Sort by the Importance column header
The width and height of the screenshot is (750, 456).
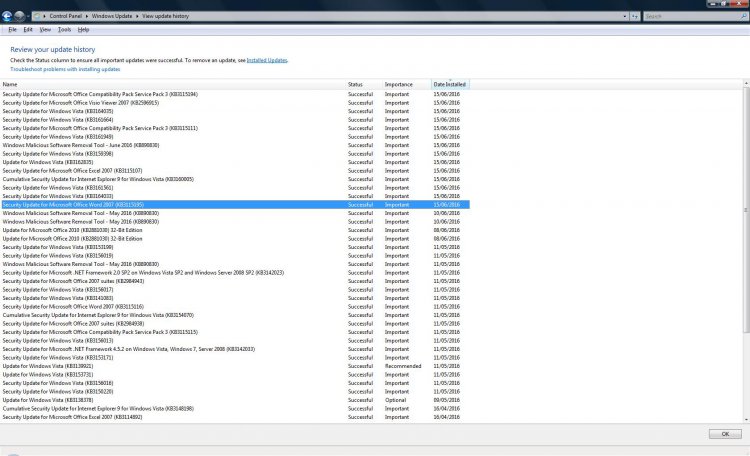pyautogui.click(x=407, y=84)
